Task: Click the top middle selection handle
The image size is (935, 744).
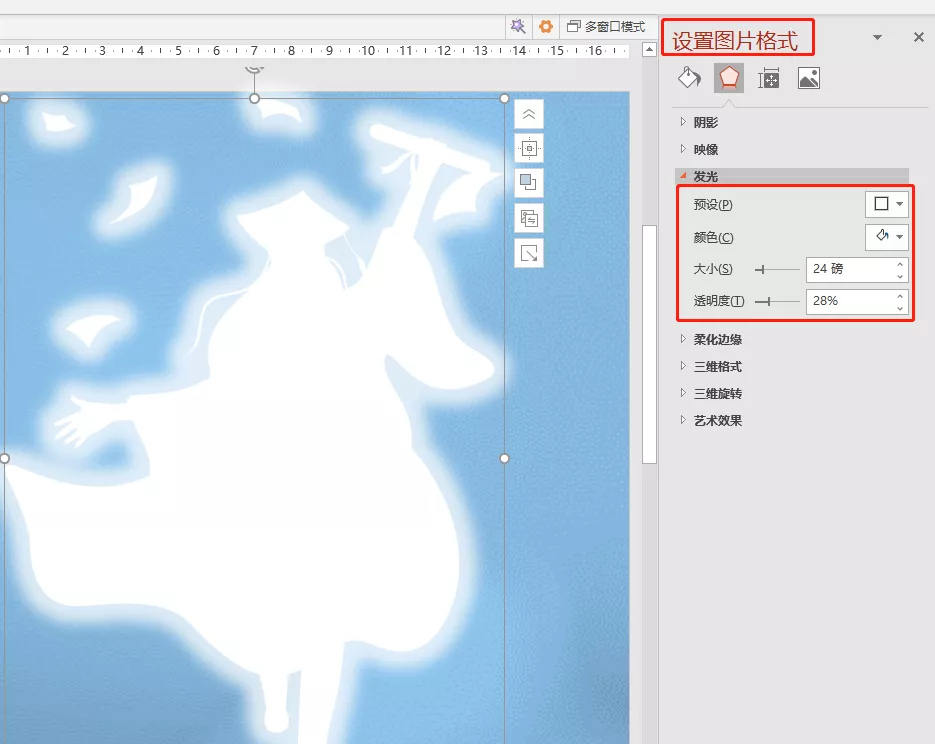Action: (255, 98)
